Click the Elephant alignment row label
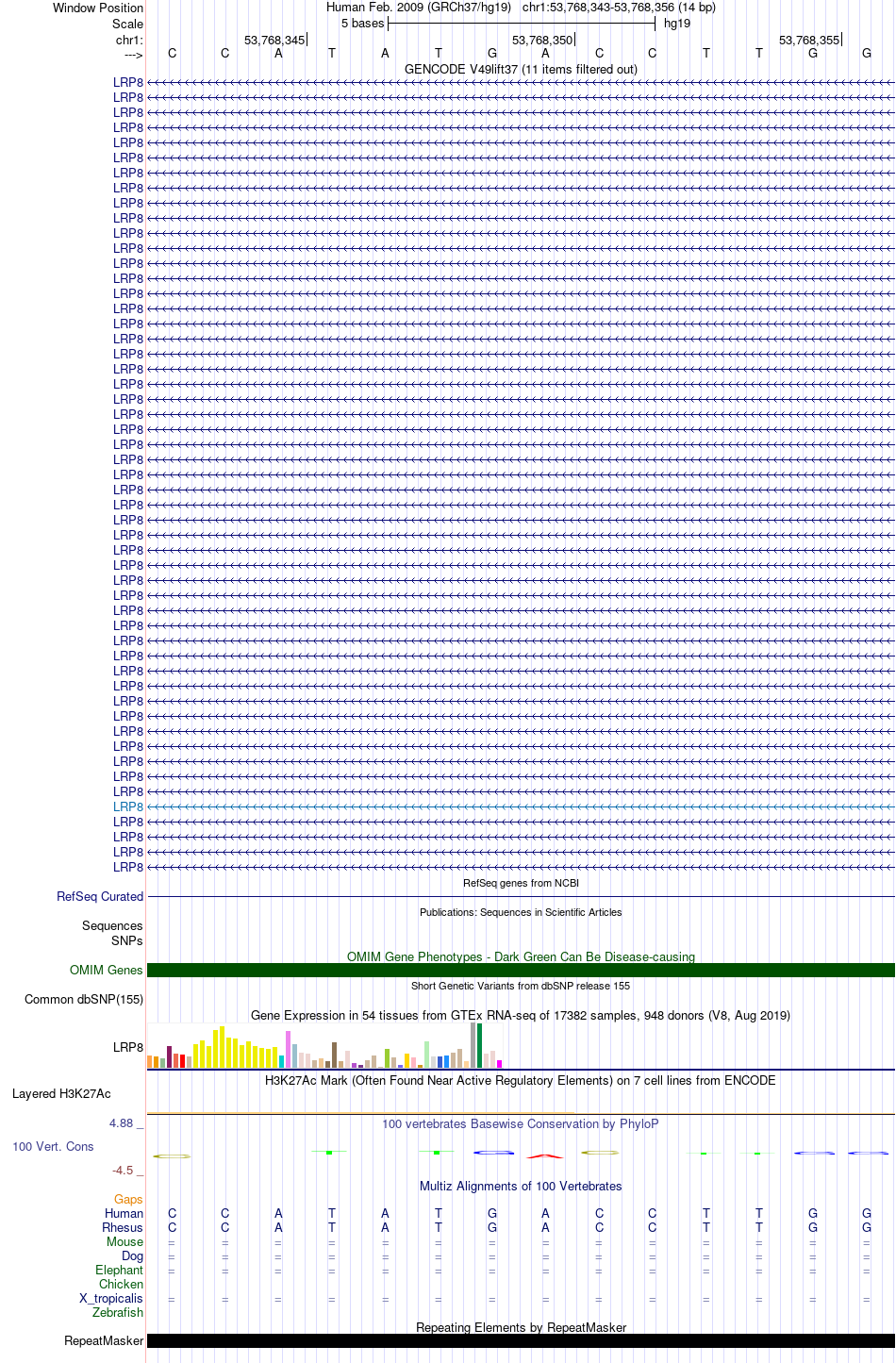Viewport: 896px width, 1363px height. point(120,1271)
